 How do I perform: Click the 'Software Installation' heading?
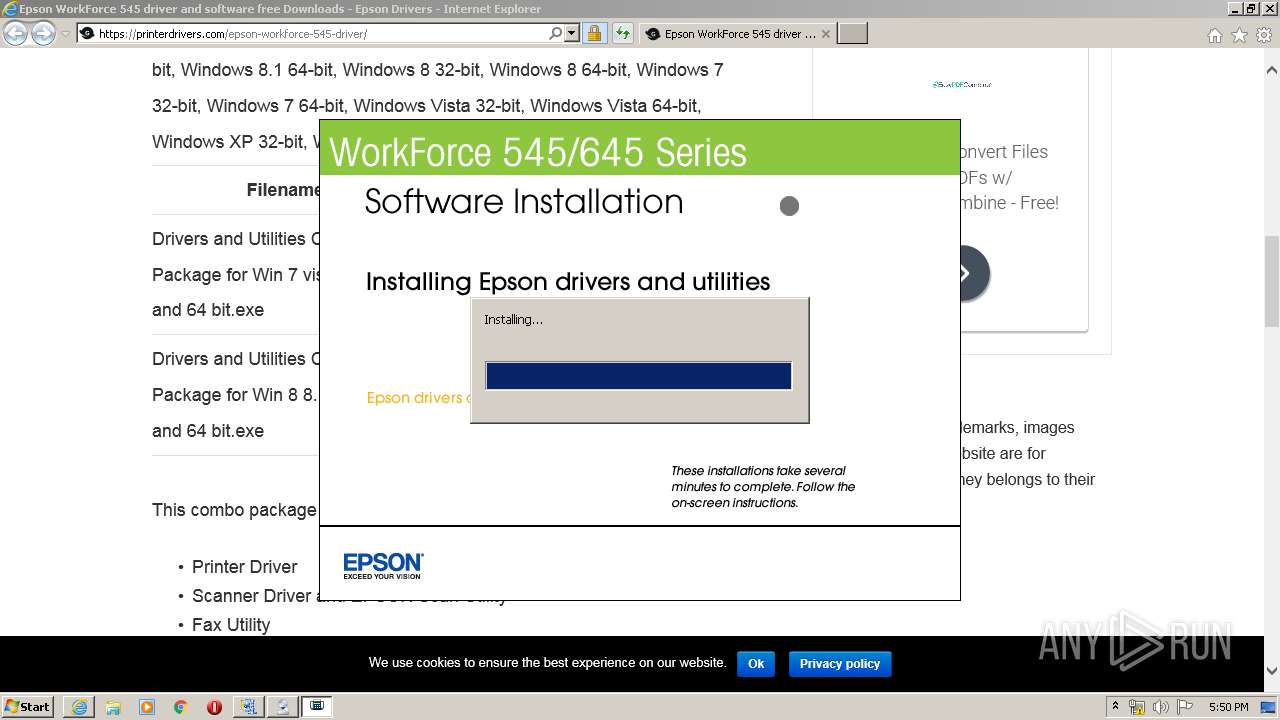pyautogui.click(x=524, y=202)
